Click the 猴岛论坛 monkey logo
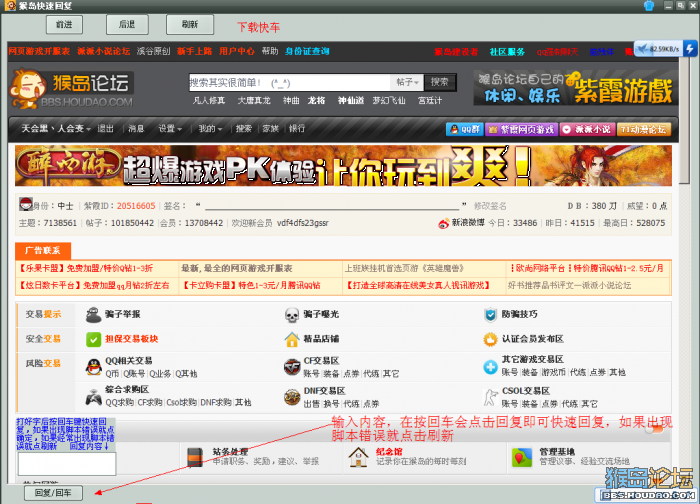The width and height of the screenshot is (700, 504). pos(71,89)
